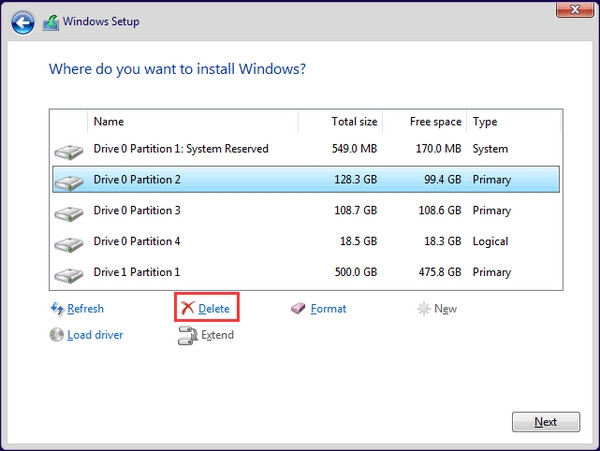The height and width of the screenshot is (451, 600).
Task: Sort by the Type column header
Action: (x=514, y=122)
